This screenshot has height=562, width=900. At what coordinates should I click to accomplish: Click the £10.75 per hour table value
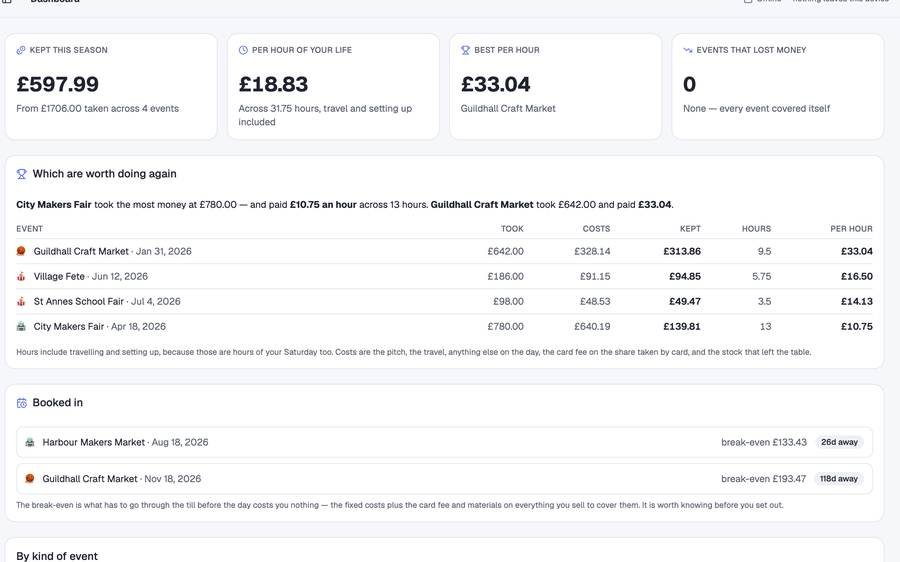click(x=856, y=327)
